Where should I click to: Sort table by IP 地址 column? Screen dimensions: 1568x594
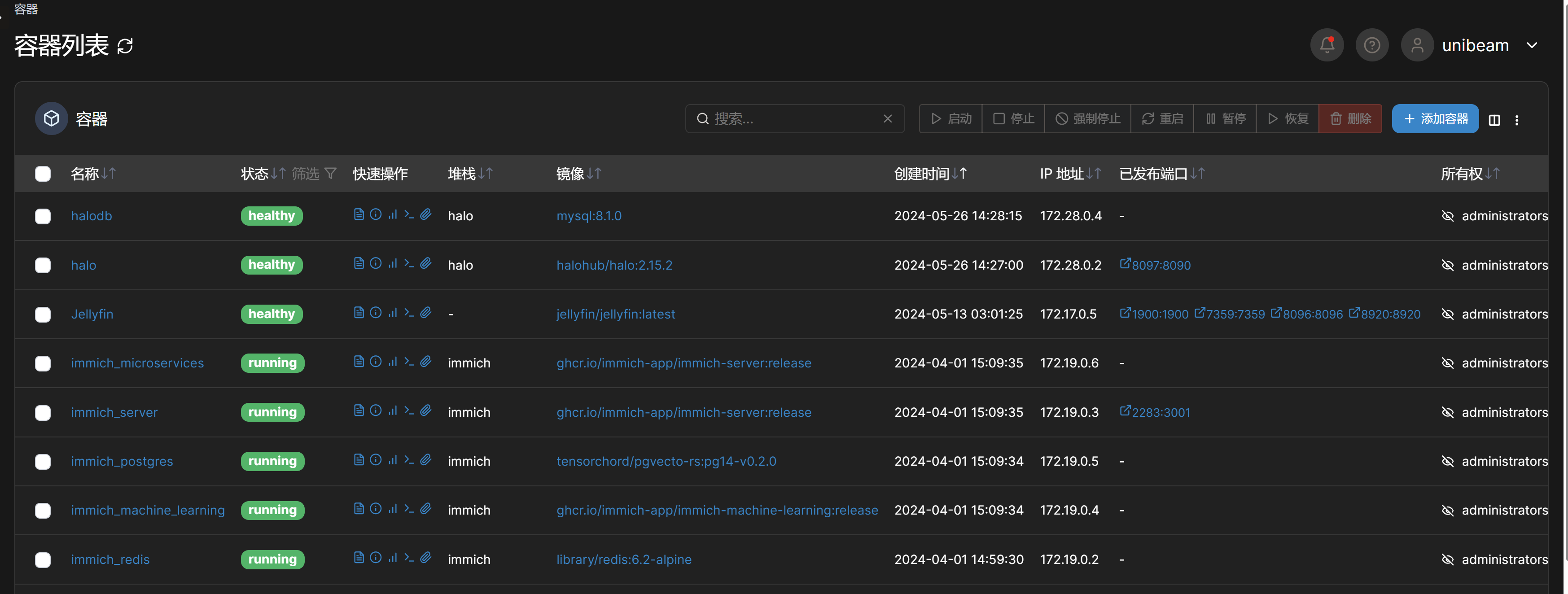coord(1071,174)
